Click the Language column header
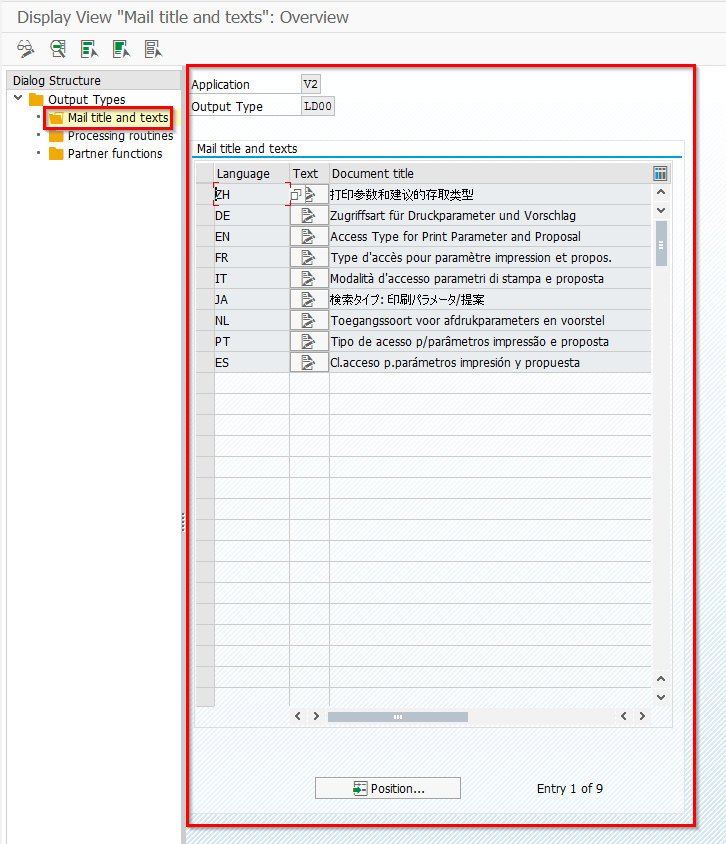726x844 pixels. [252, 173]
